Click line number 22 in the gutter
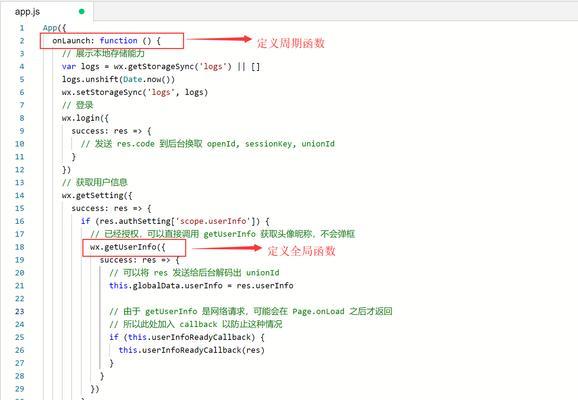 pyautogui.click(x=20, y=299)
